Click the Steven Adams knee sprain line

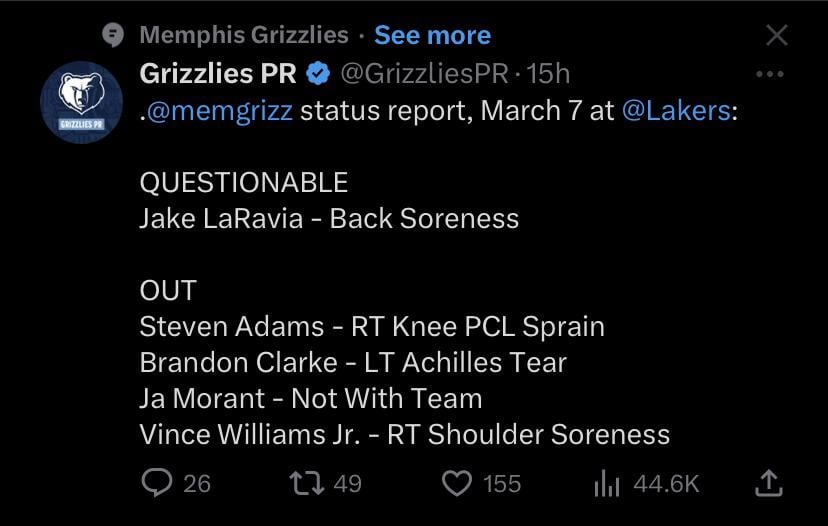point(372,326)
